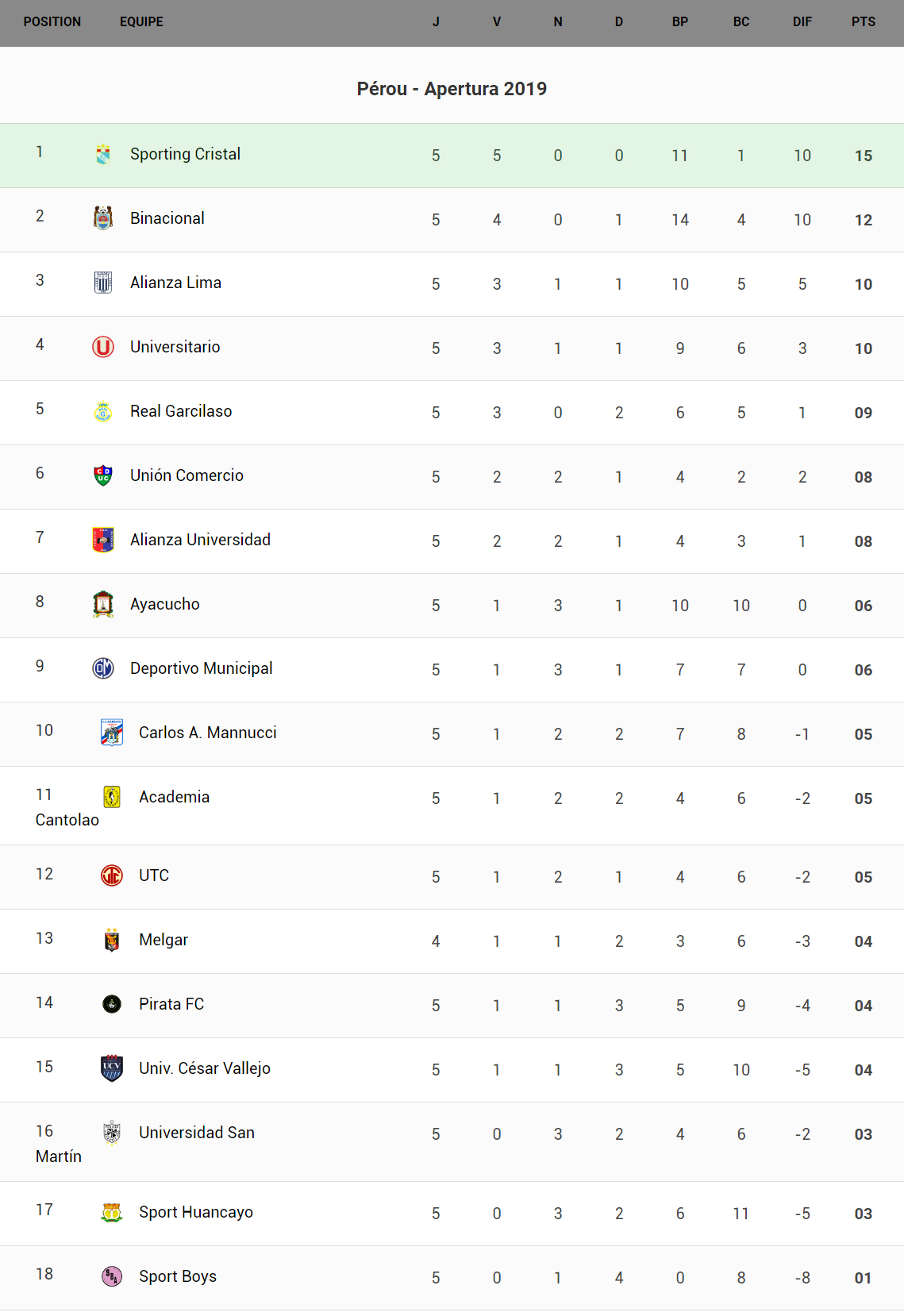Click the Sporting Cristal club crest
Viewport: 904px width, 1316px height.
(103, 154)
